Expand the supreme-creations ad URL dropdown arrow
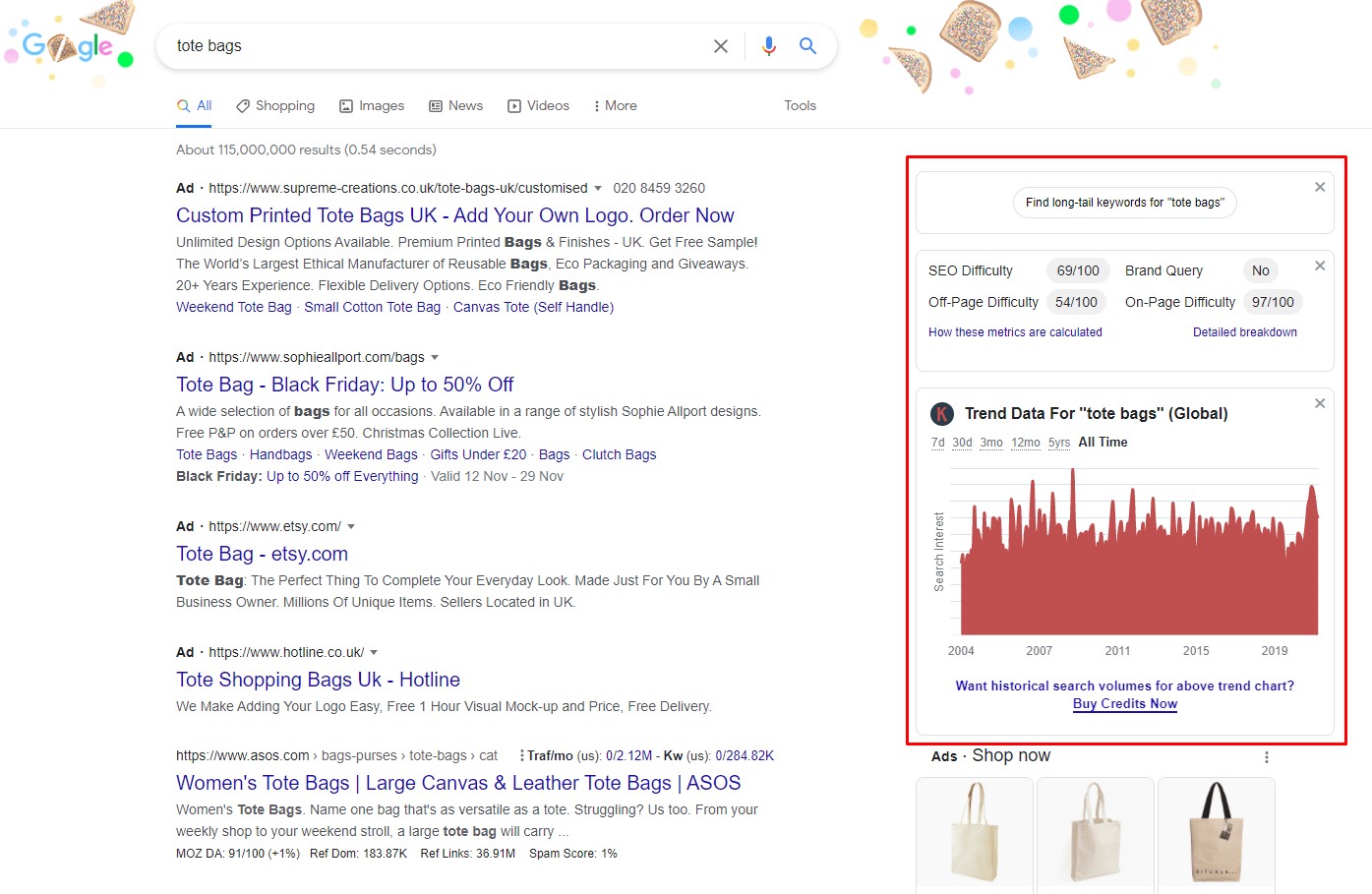The width and height of the screenshot is (1372, 894). click(x=597, y=188)
